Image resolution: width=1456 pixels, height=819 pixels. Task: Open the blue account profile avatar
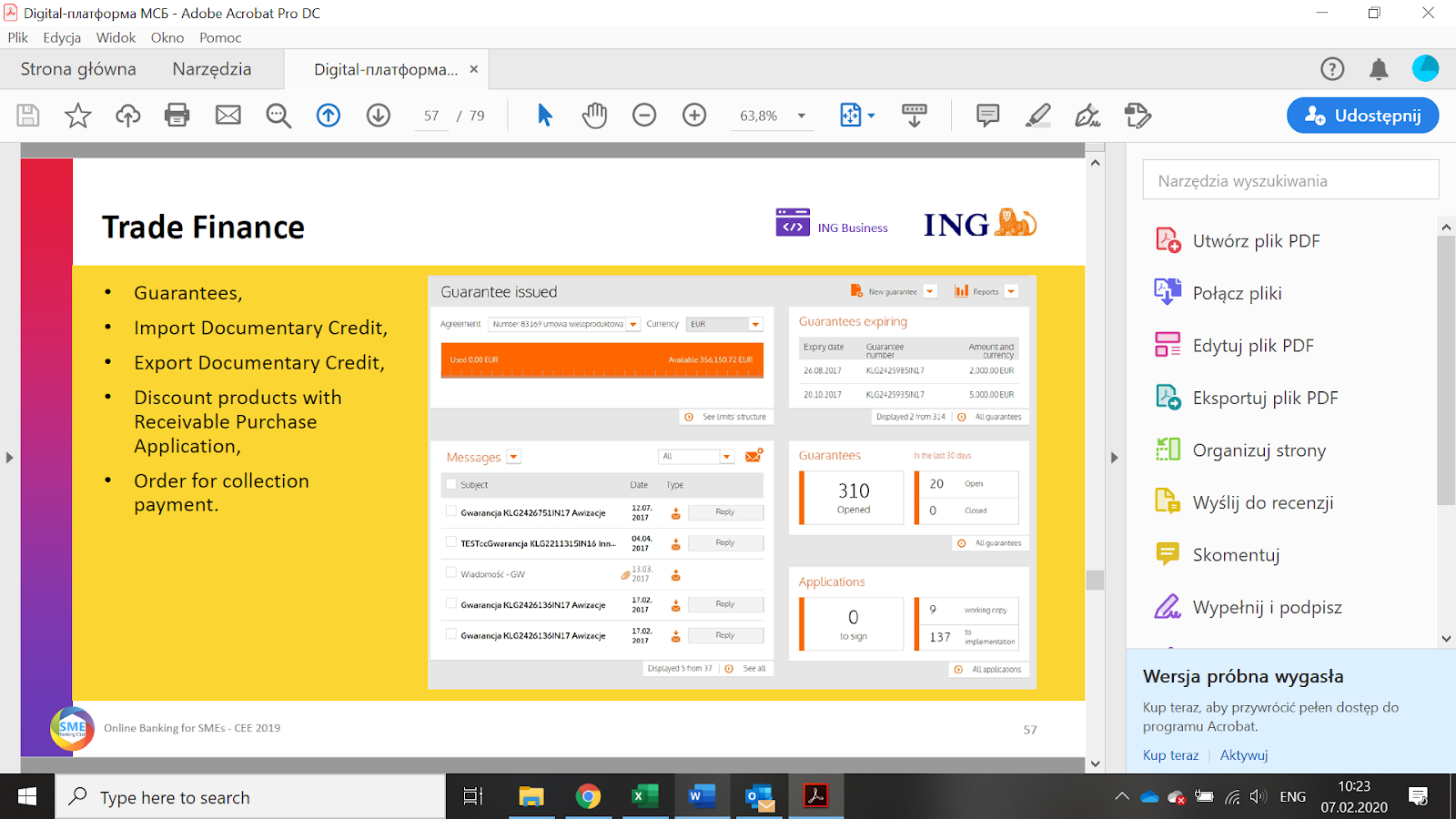pyautogui.click(x=1425, y=68)
